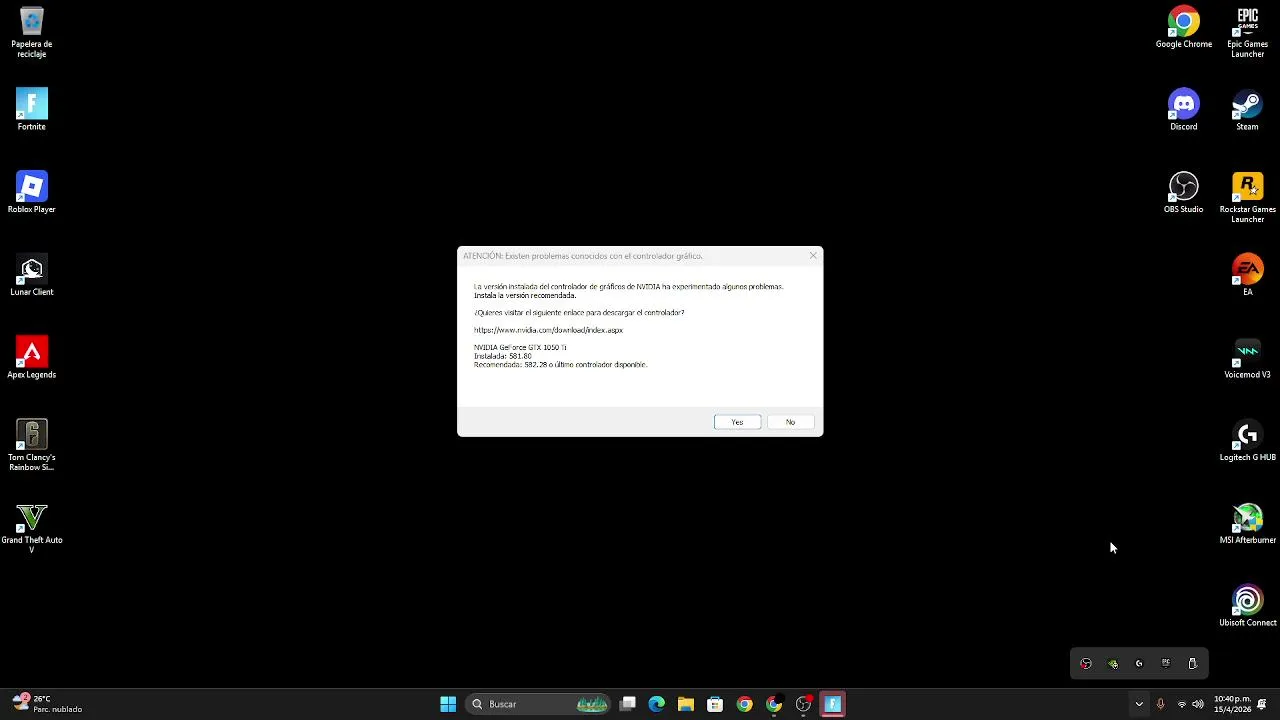The image size is (1280, 720).
Task: Open volume control speaker icon
Action: pyautogui.click(x=1198, y=704)
